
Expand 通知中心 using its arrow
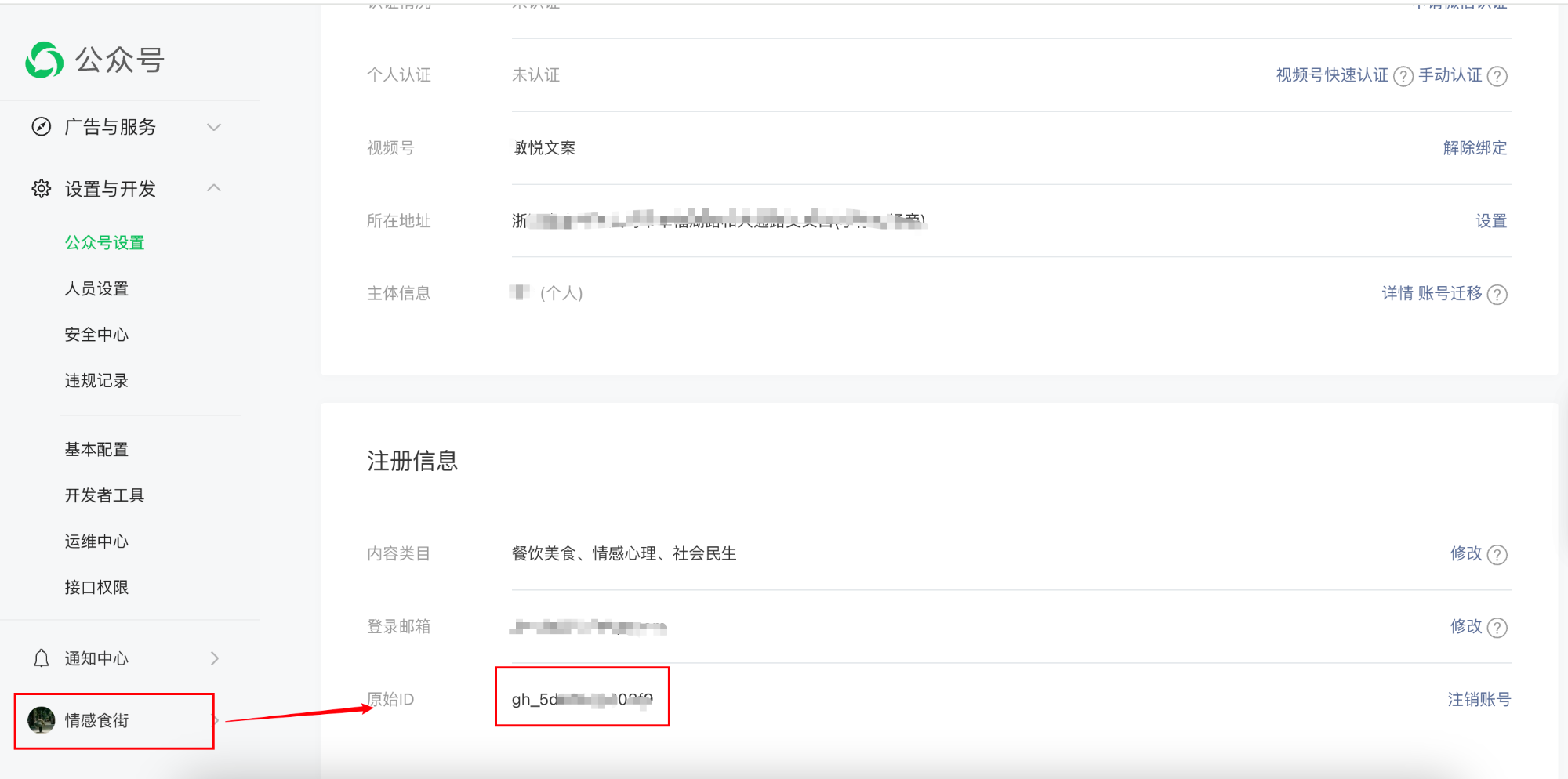point(214,658)
